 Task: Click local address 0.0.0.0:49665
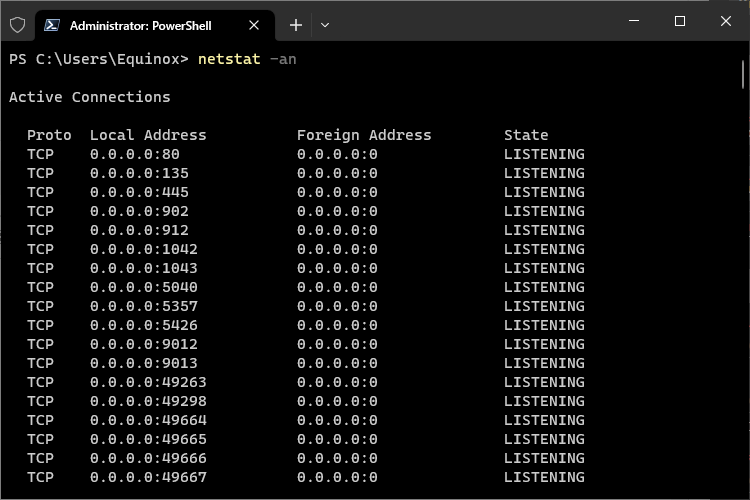coord(148,439)
